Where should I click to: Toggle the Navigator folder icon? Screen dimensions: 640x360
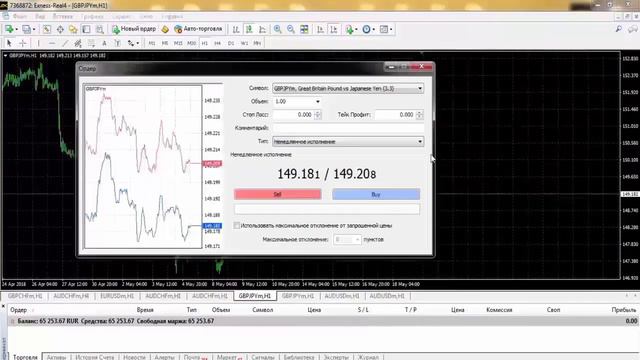pyautogui.click(x=73, y=29)
